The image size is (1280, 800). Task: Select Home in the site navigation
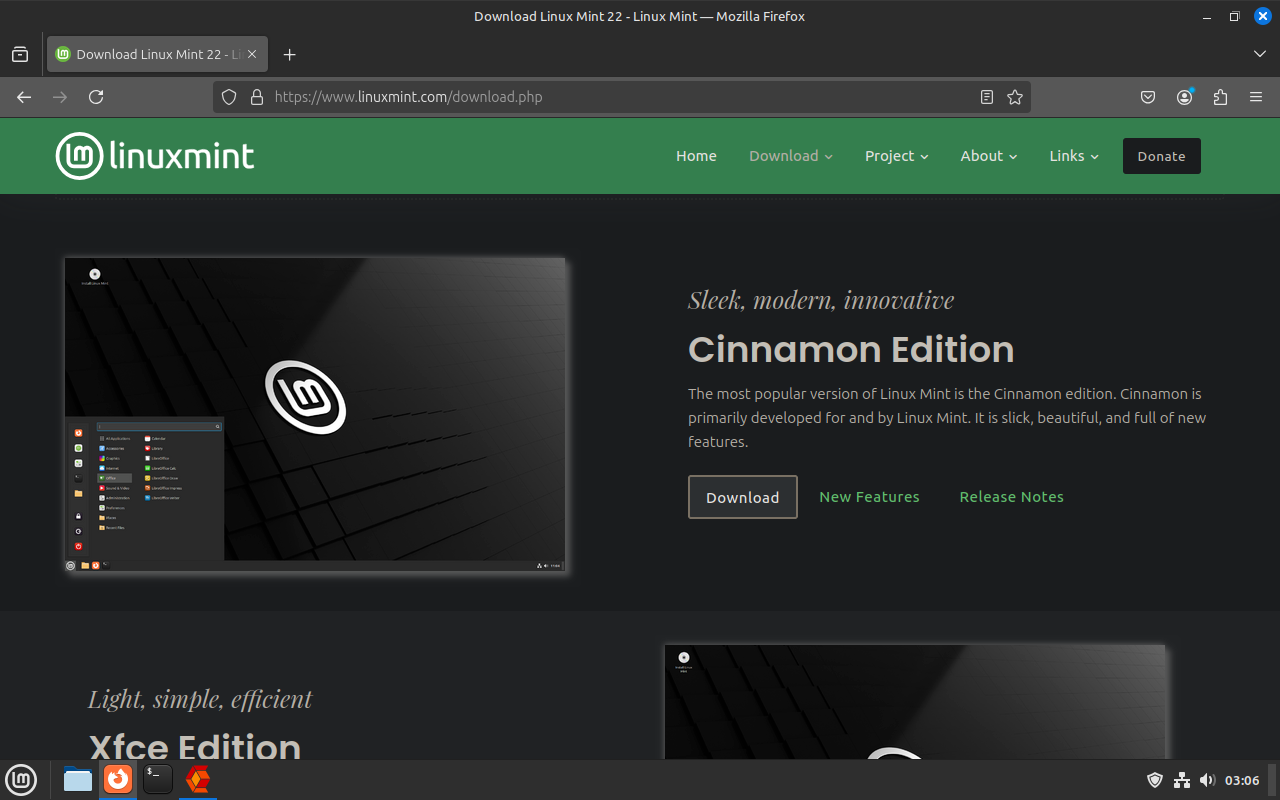tap(696, 156)
